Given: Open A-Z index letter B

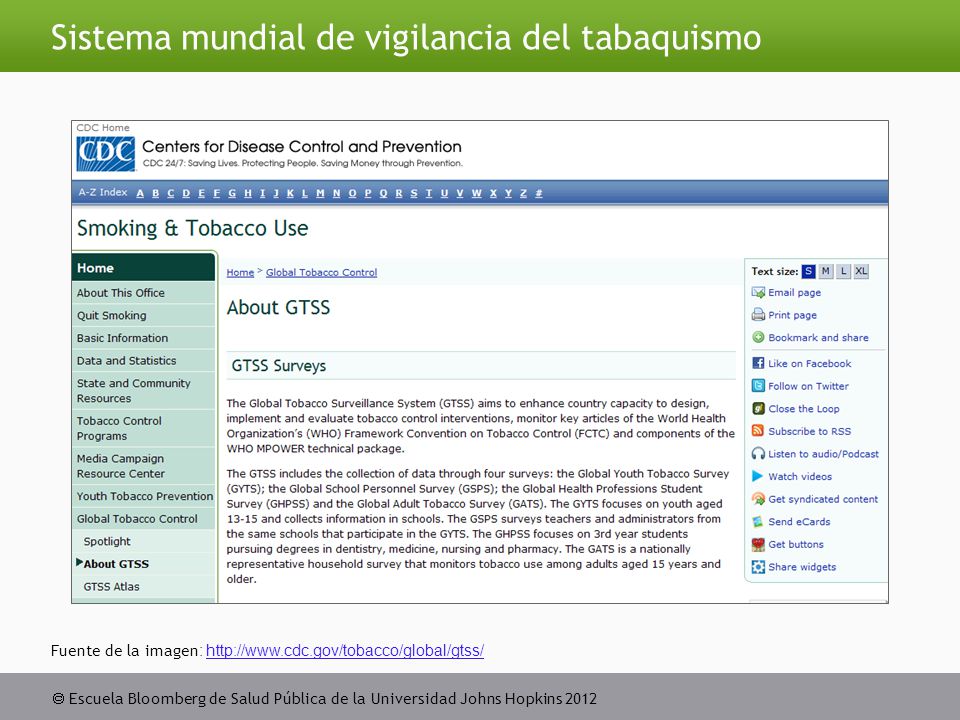Looking at the screenshot, I should (x=156, y=193).
